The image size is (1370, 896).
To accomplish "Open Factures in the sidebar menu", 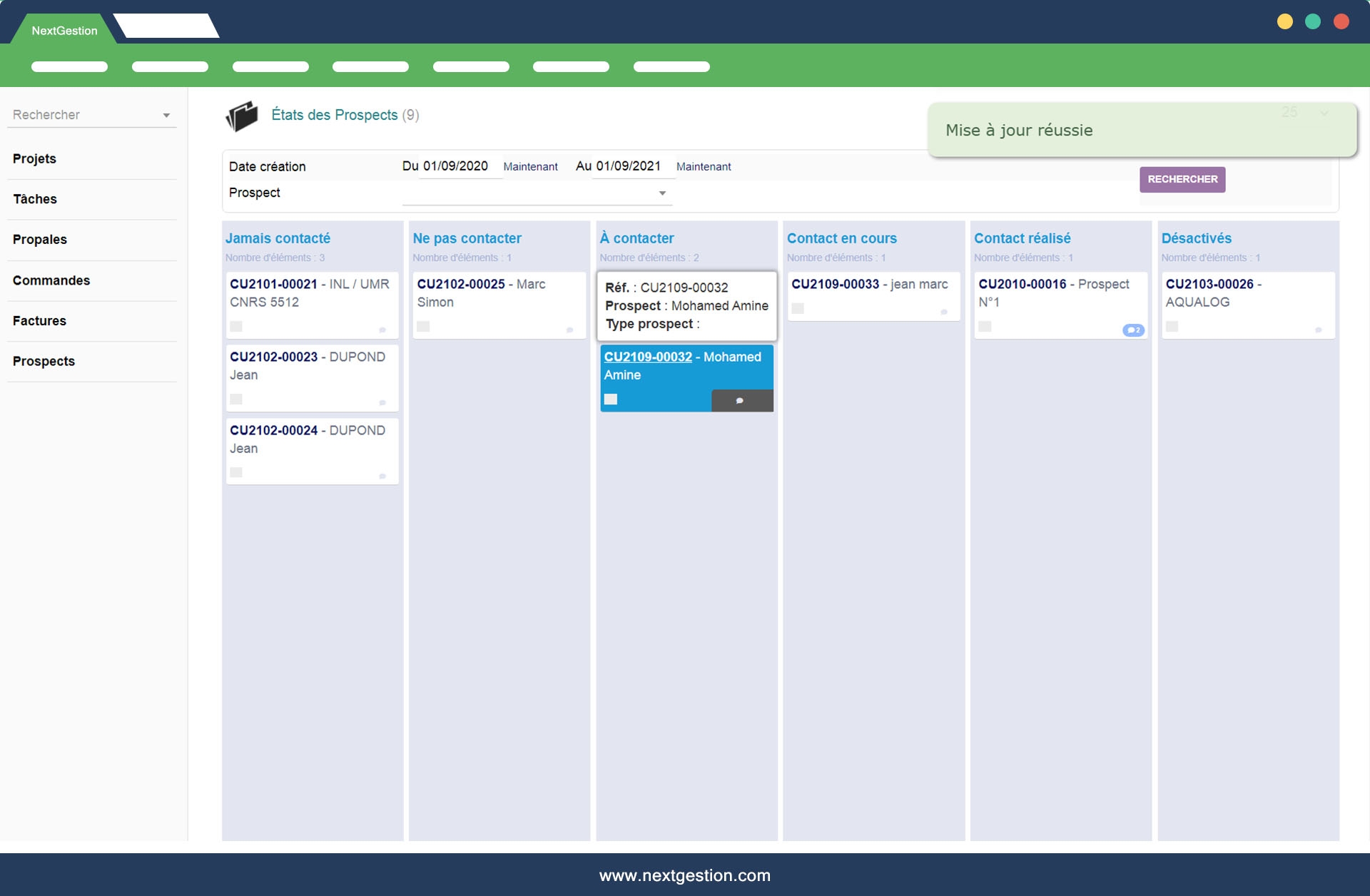I will point(39,321).
